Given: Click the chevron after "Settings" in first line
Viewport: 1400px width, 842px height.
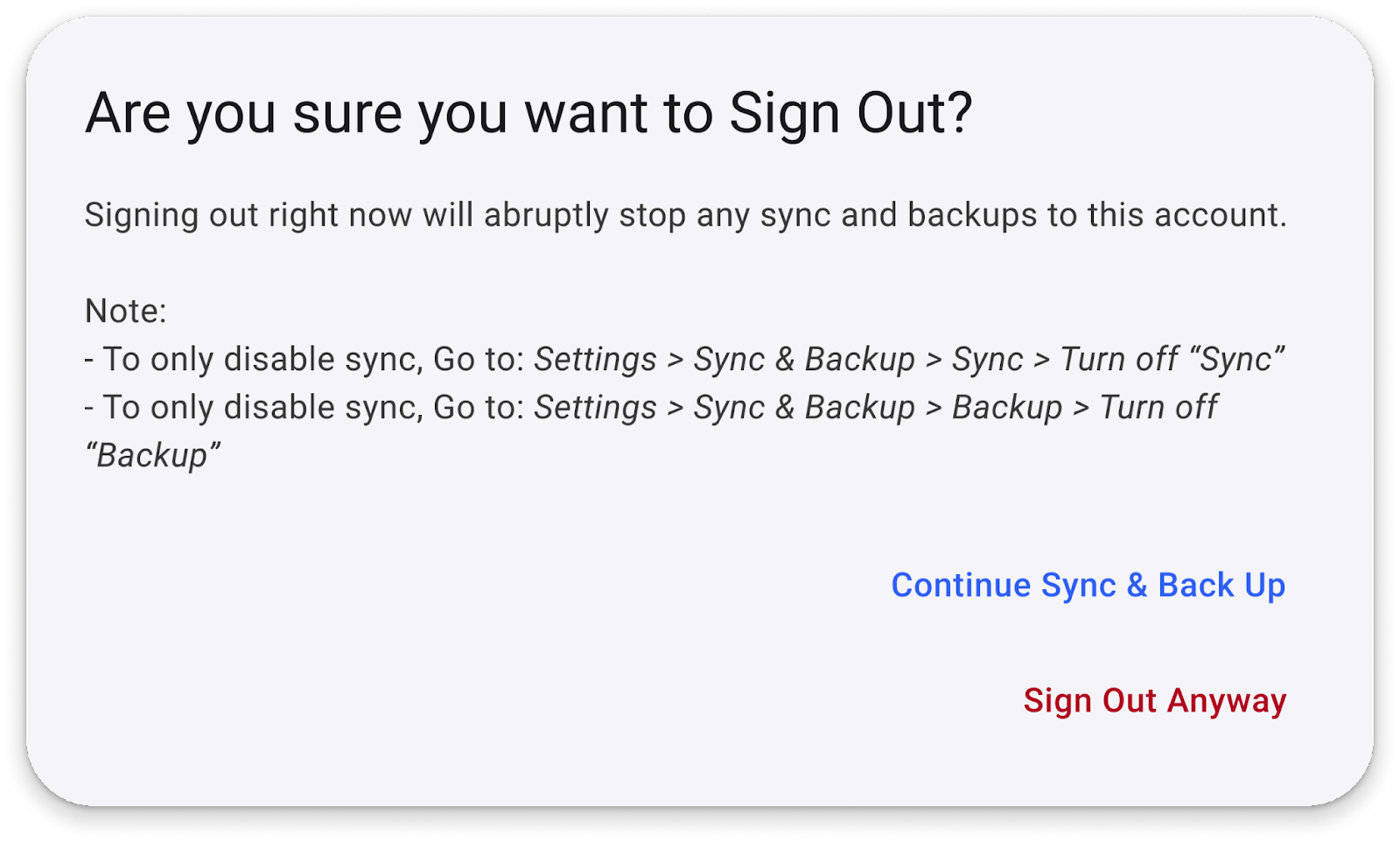Looking at the screenshot, I should 675,360.
